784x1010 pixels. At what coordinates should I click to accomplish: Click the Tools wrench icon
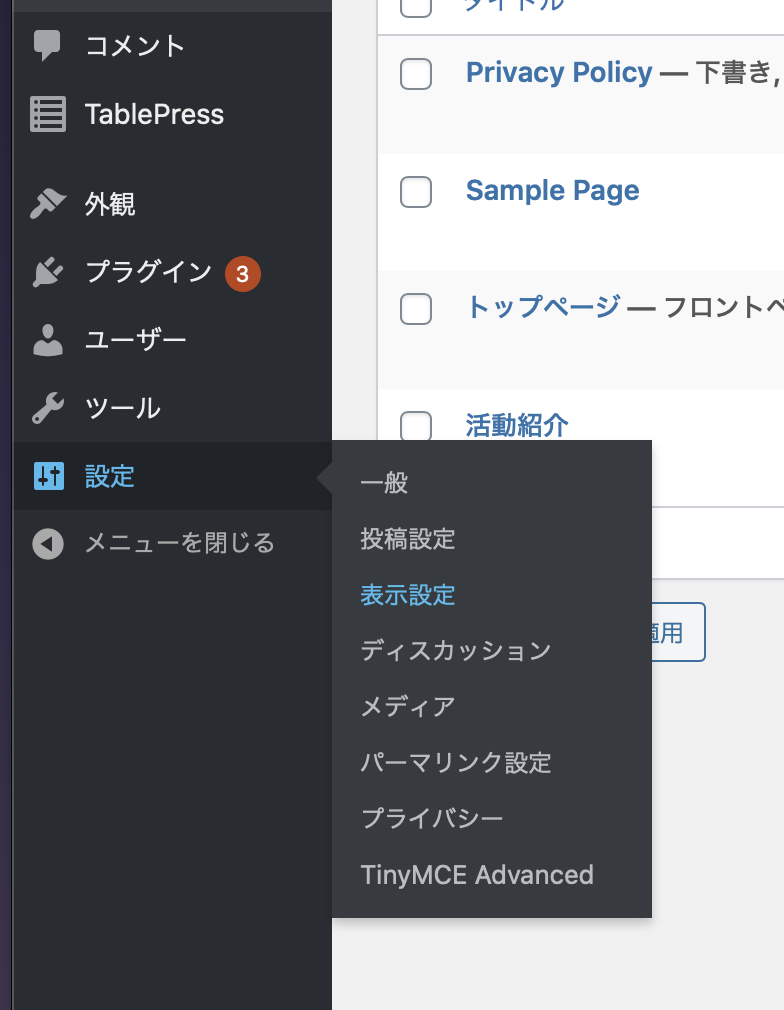(x=48, y=408)
